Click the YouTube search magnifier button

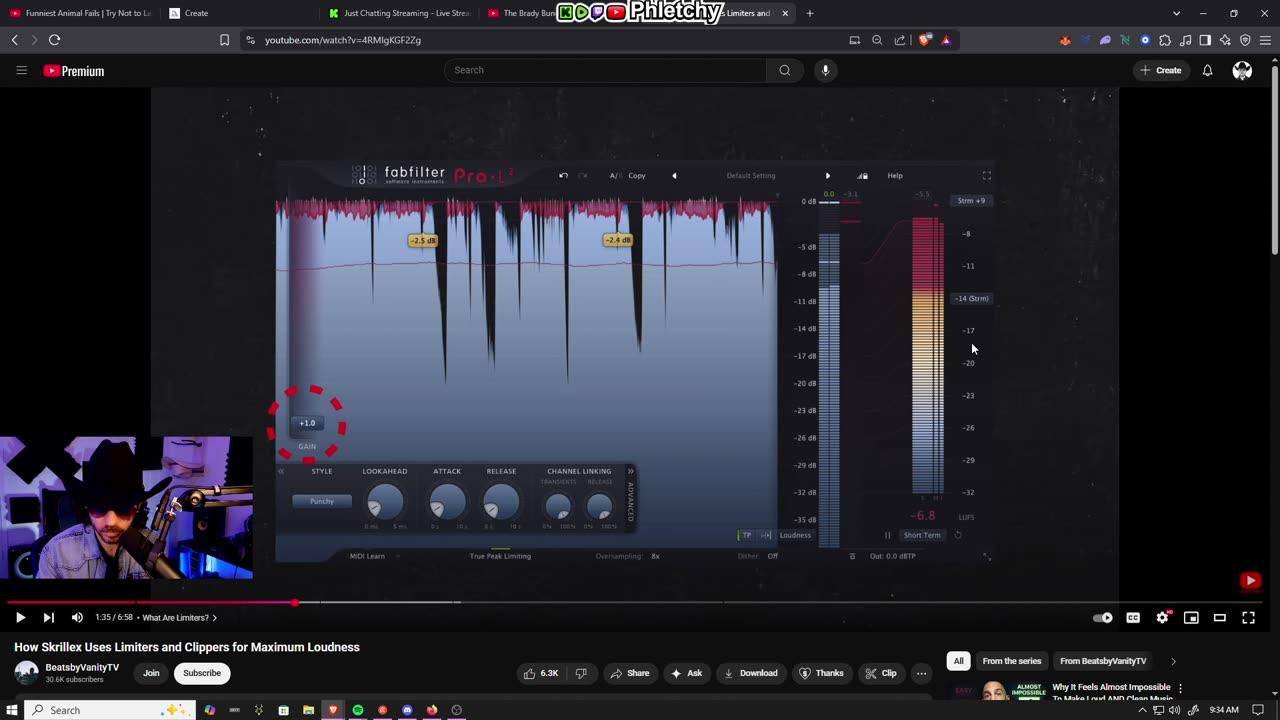click(785, 70)
